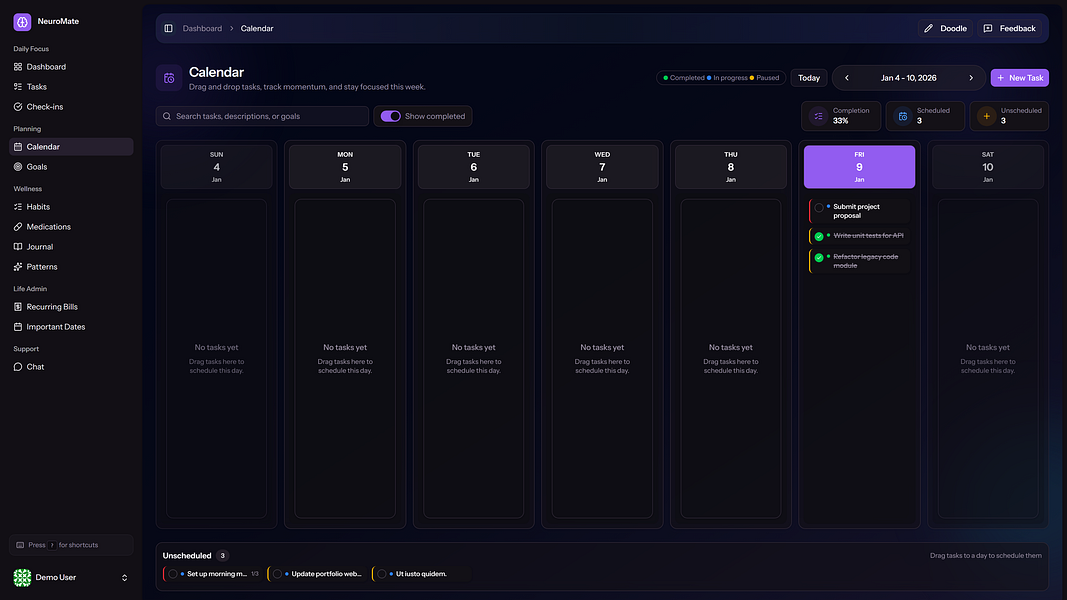This screenshot has width=1067, height=600.
Task: Click the New Task button
Action: (1019, 78)
